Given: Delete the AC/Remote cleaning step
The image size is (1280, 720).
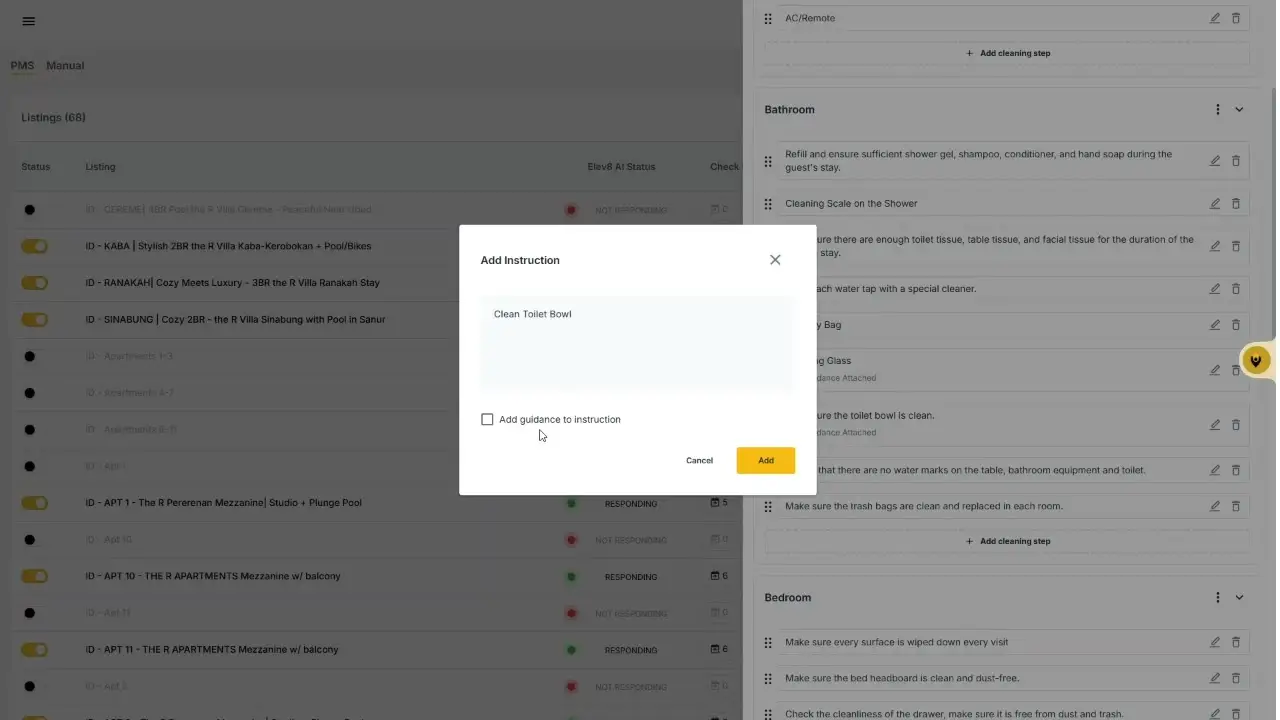Looking at the screenshot, I should click(1236, 18).
